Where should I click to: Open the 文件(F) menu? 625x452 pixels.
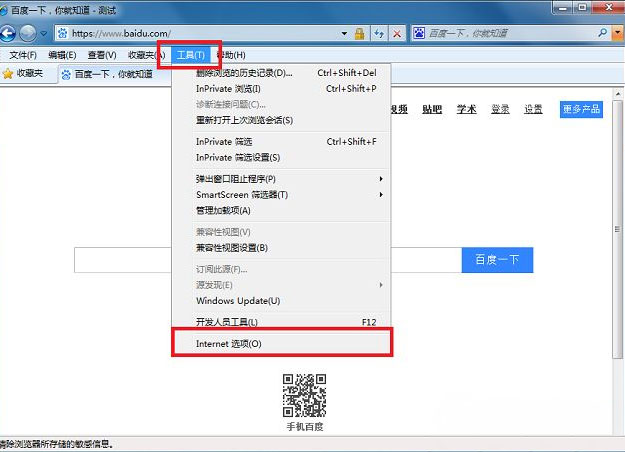[23, 55]
